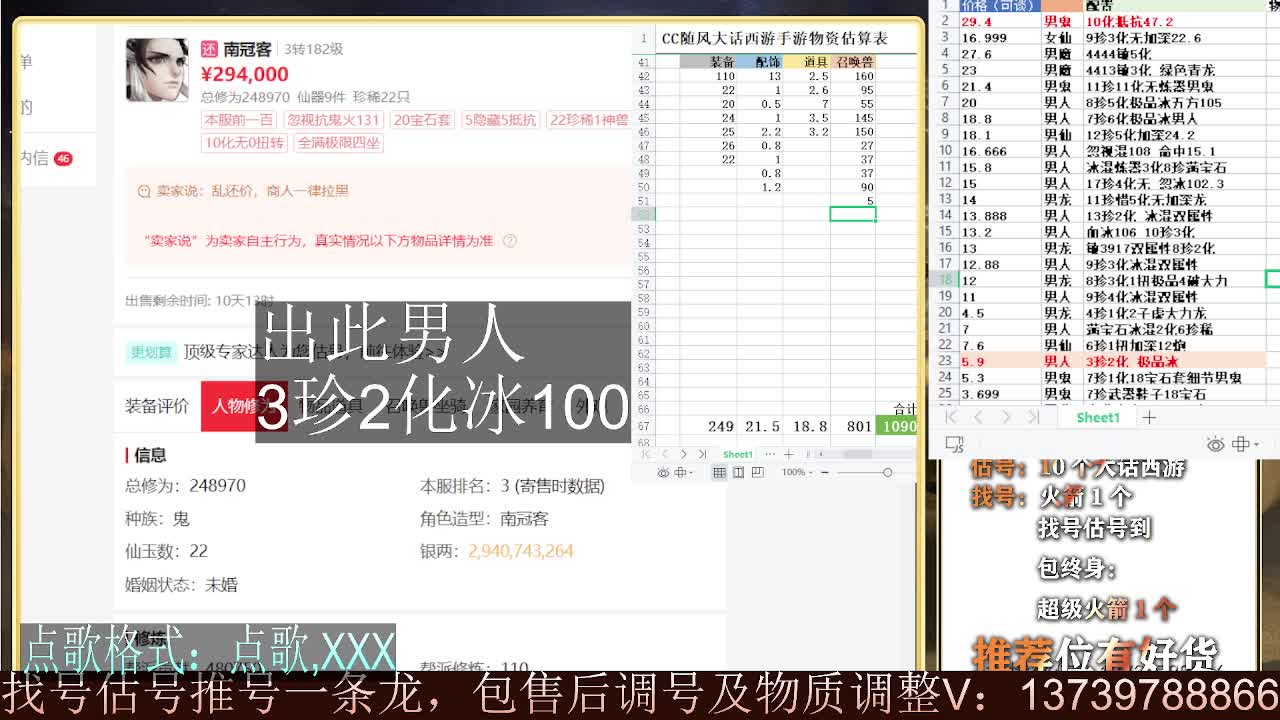1280x720 pixels.
Task: Open the JS macro icon in price list status bar
Action: tap(954, 444)
